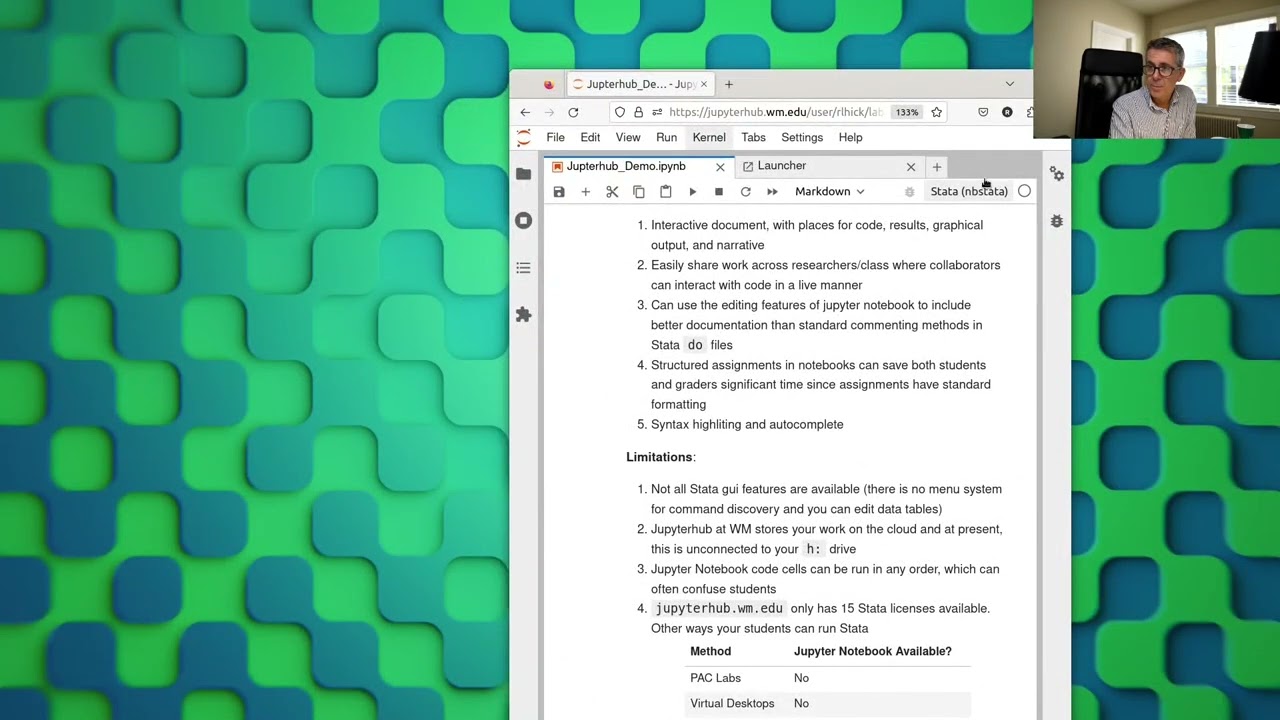Interrupt the kernel with the stop icon
This screenshot has height=720, width=1280.
click(719, 192)
